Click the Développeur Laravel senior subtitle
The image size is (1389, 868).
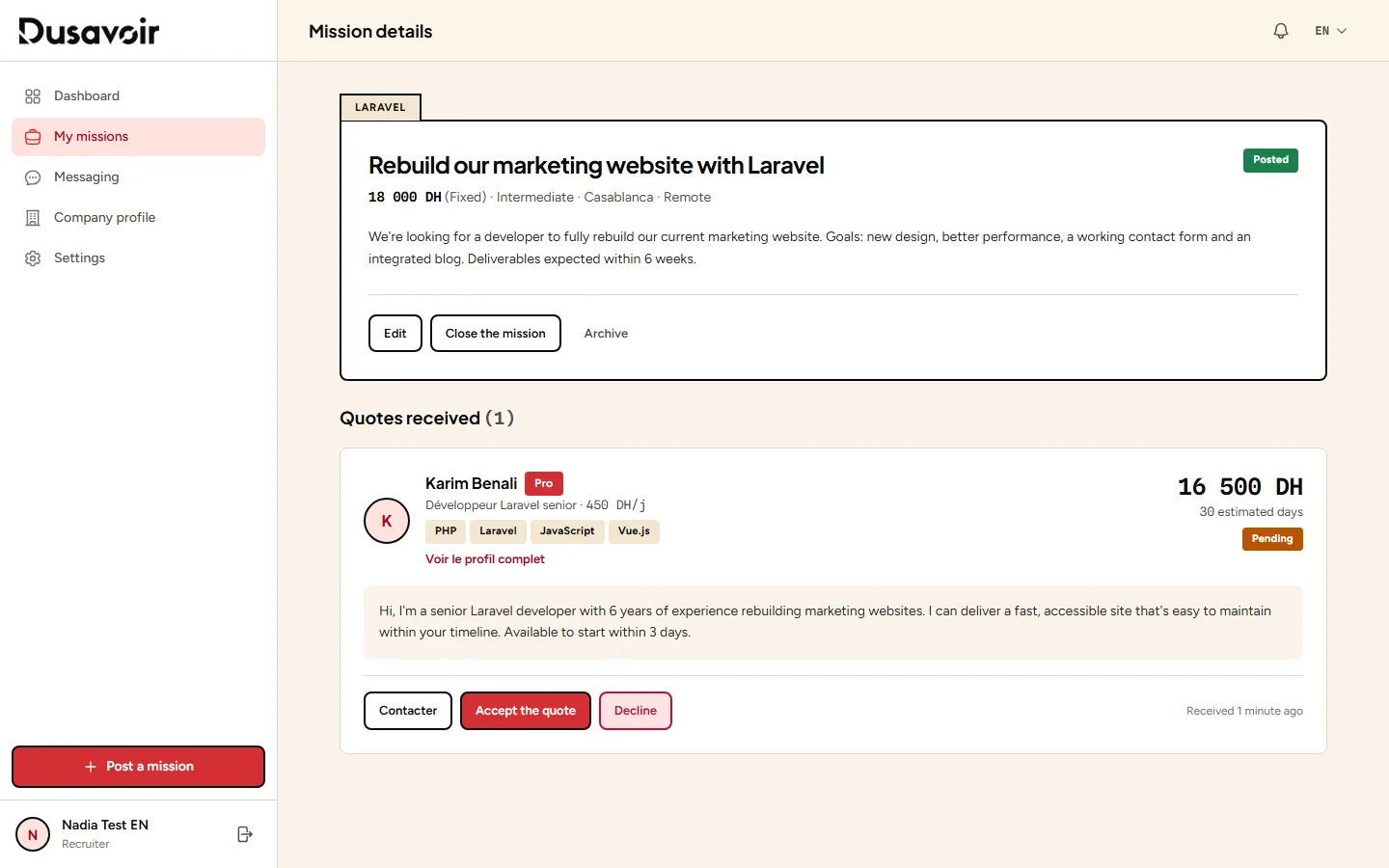click(x=501, y=505)
